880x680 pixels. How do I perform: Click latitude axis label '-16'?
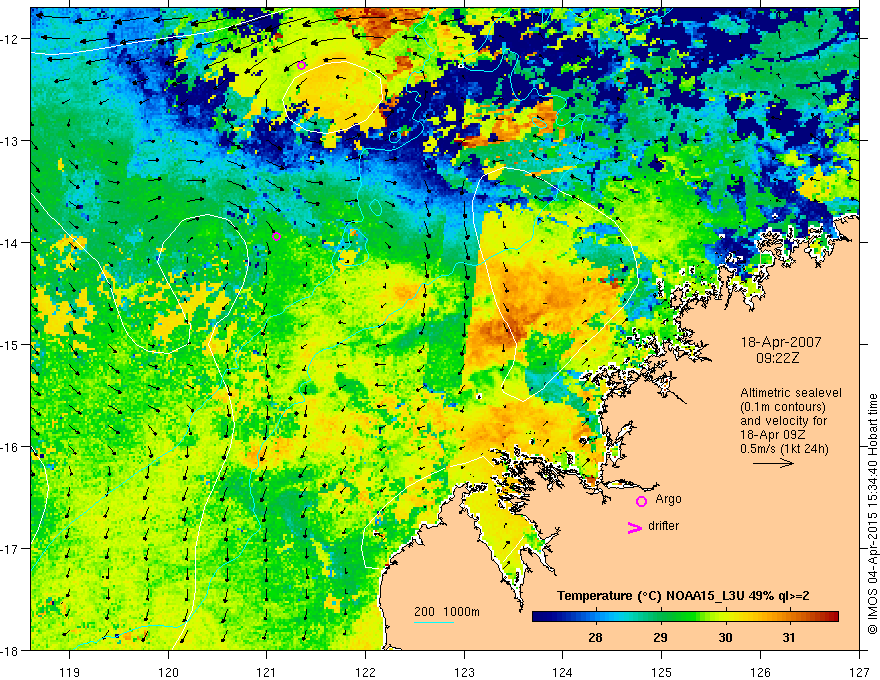point(10,447)
